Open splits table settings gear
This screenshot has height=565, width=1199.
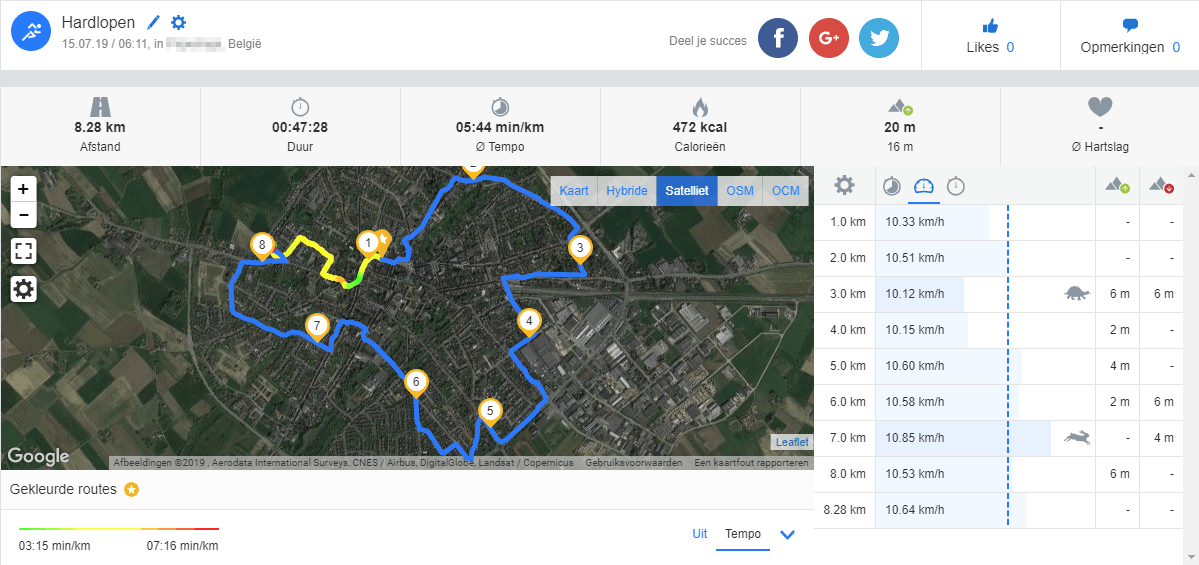coord(845,185)
